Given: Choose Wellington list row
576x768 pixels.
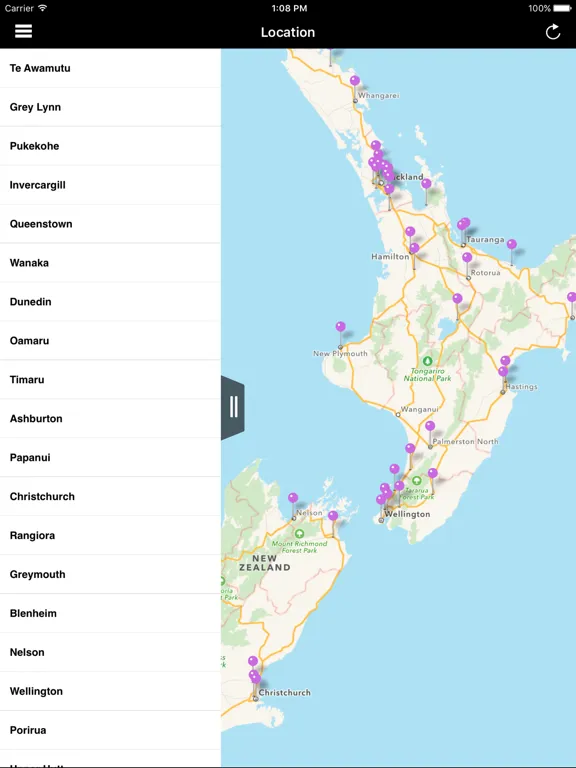Looking at the screenshot, I should 110,691.
